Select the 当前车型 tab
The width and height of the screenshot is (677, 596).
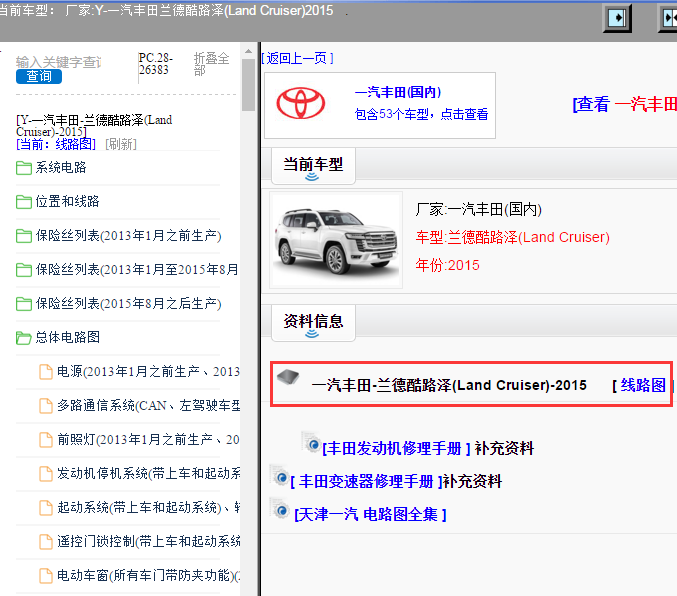(313, 166)
